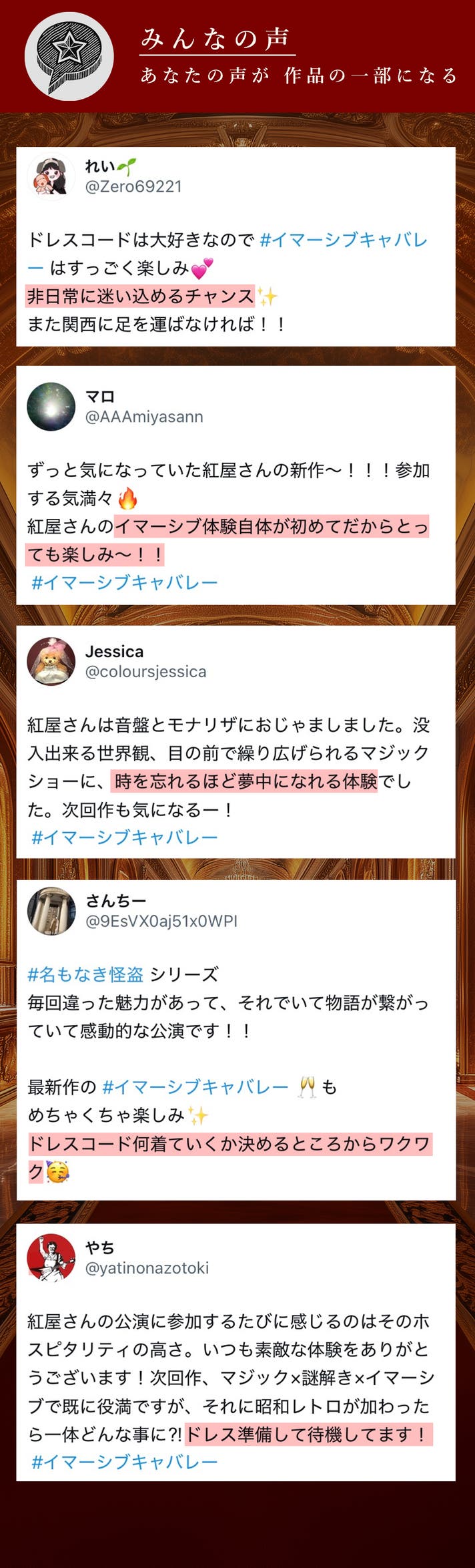This screenshot has height=1568, width=475.
Task: Click #イマーシブキャバレー hashtag in れい's post
Action: pos(343,240)
